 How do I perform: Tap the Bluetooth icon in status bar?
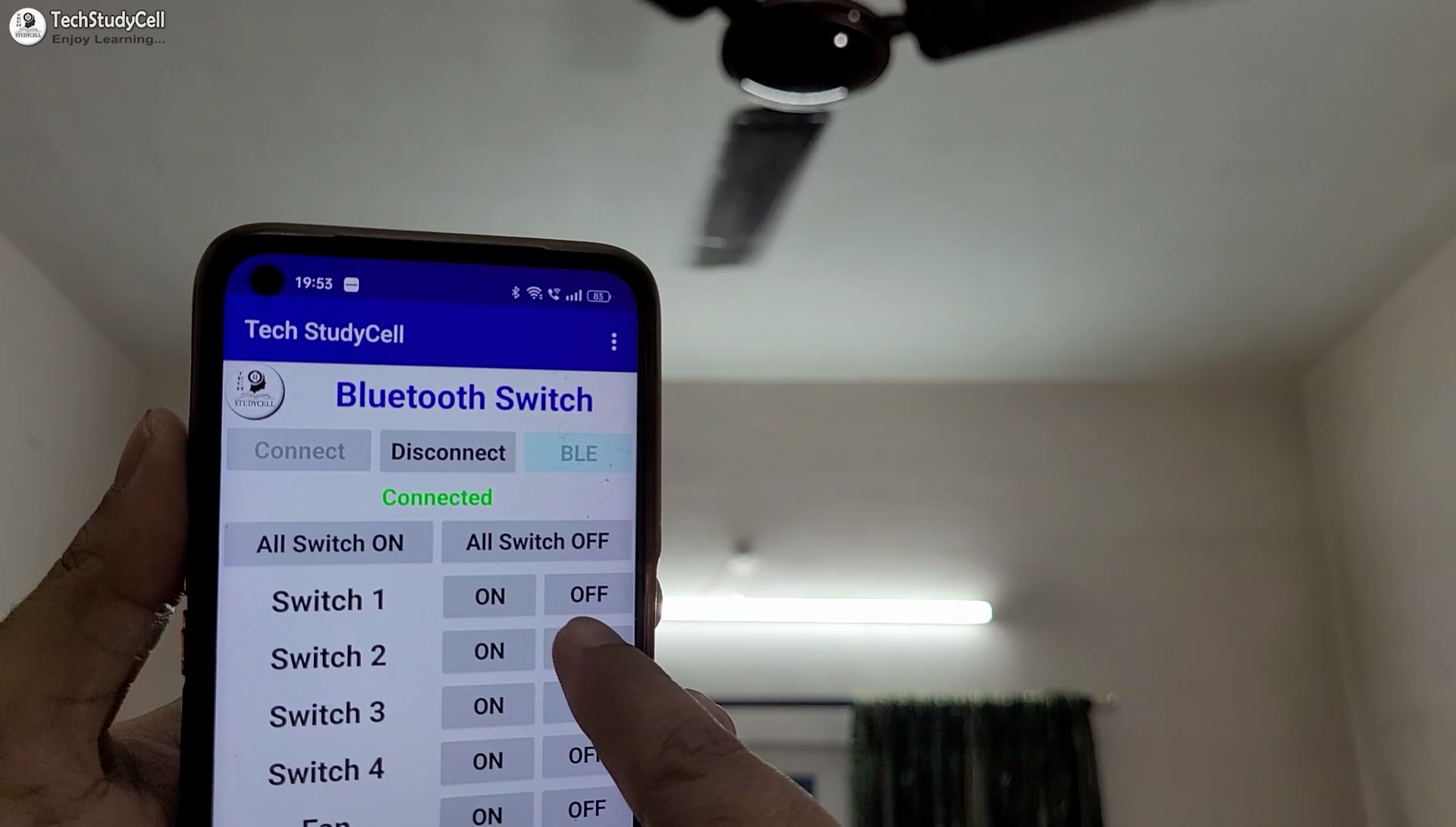click(x=515, y=294)
